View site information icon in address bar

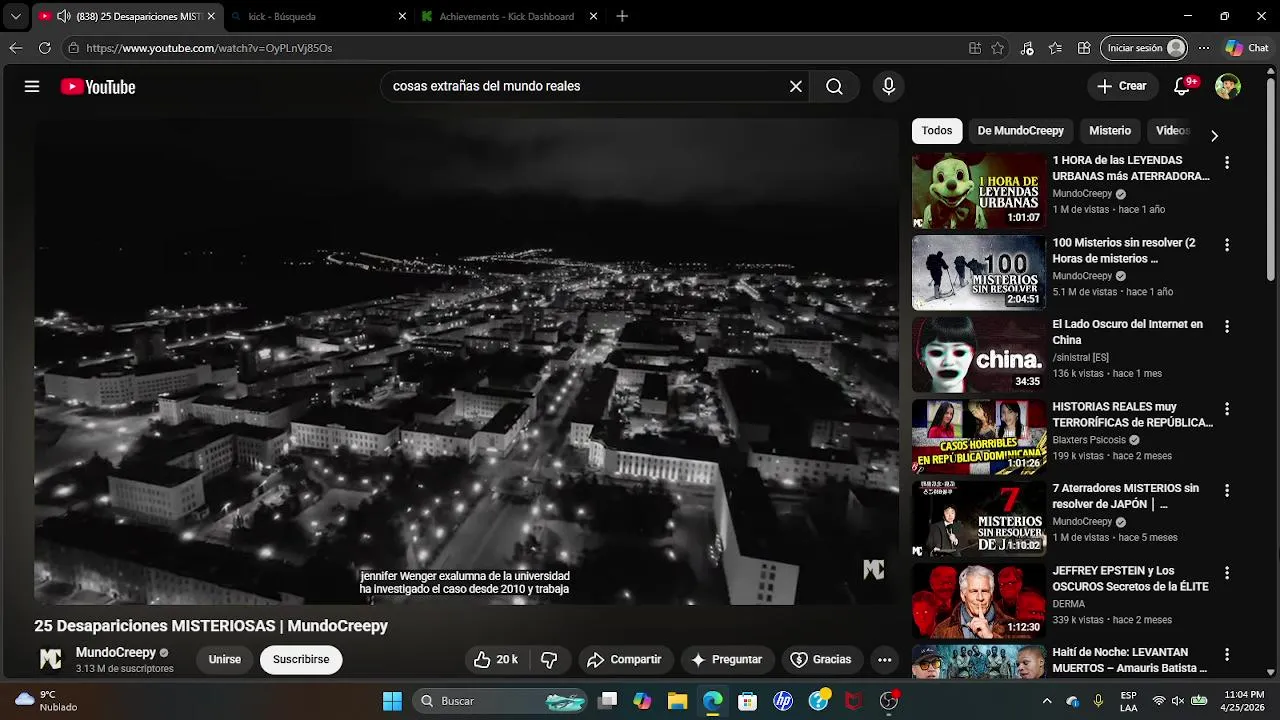coord(73,47)
